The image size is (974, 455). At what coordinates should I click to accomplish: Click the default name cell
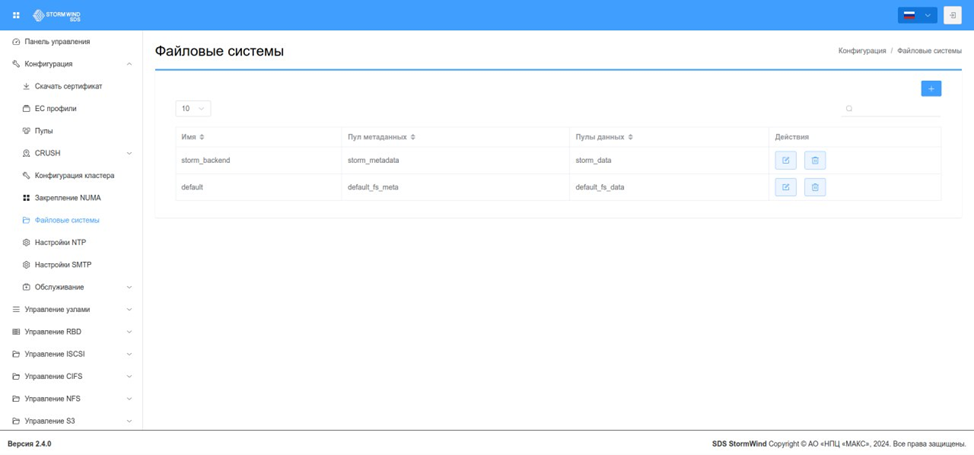coord(258,187)
